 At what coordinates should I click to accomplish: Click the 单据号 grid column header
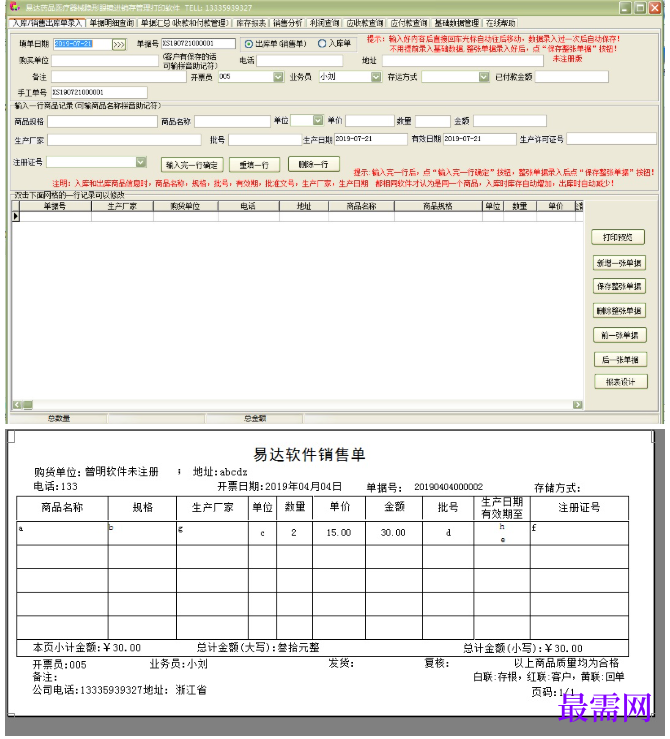(x=55, y=206)
